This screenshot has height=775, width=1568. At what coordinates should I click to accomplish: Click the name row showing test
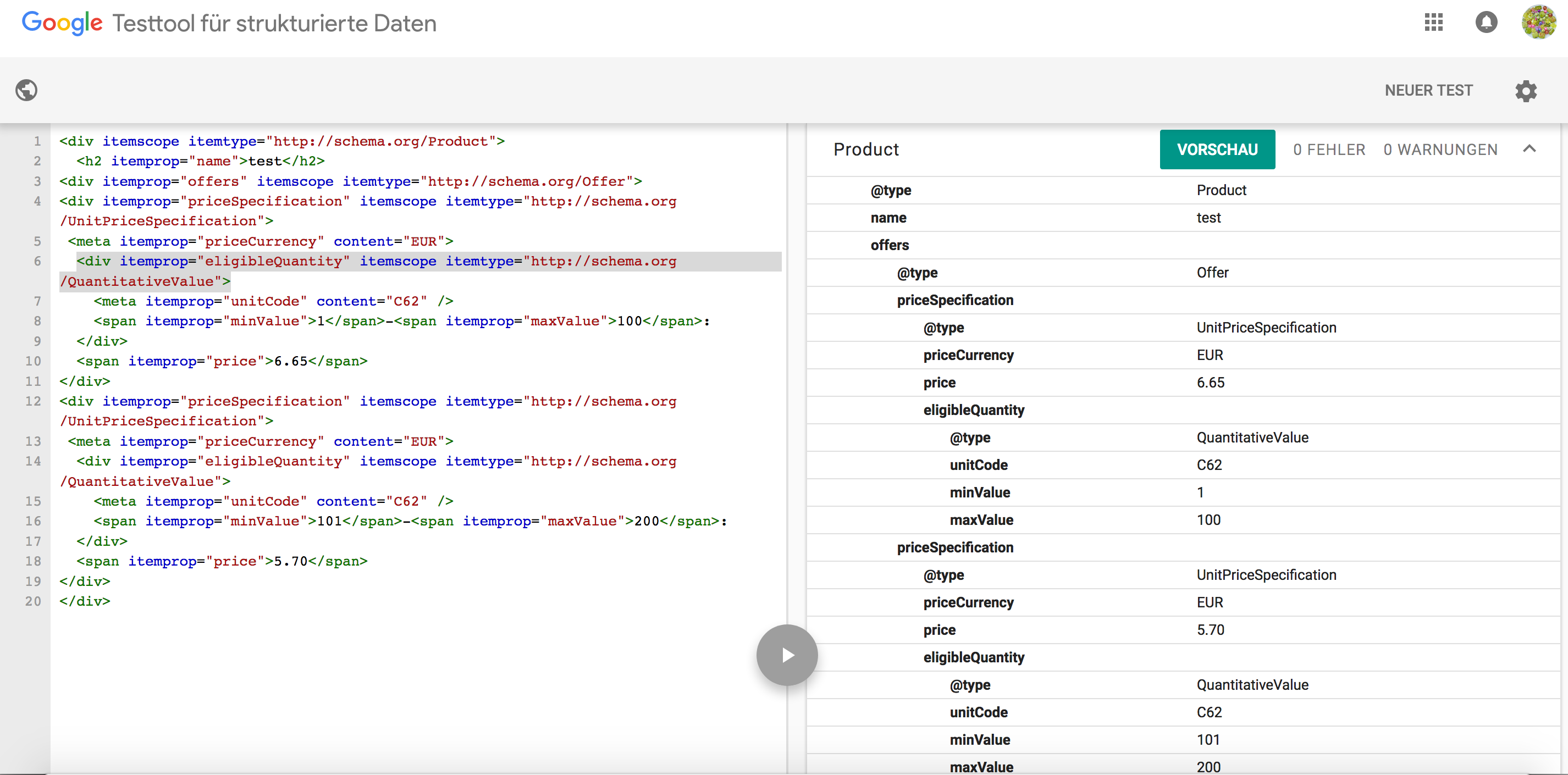click(888, 218)
